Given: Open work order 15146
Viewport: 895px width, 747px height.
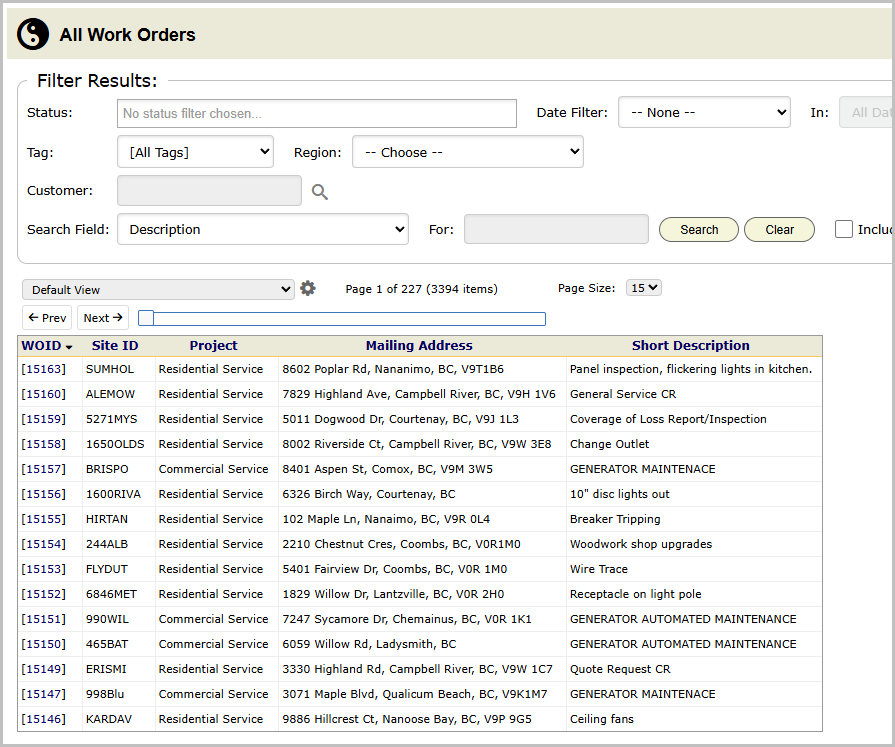Looking at the screenshot, I should [43, 719].
